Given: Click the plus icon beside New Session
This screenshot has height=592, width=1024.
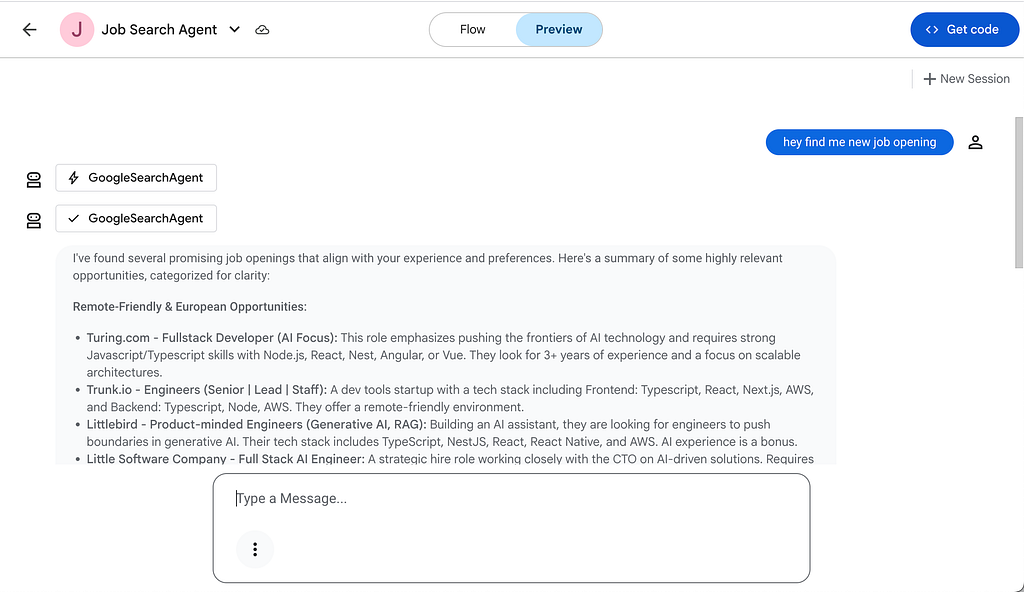Looking at the screenshot, I should tap(929, 78).
